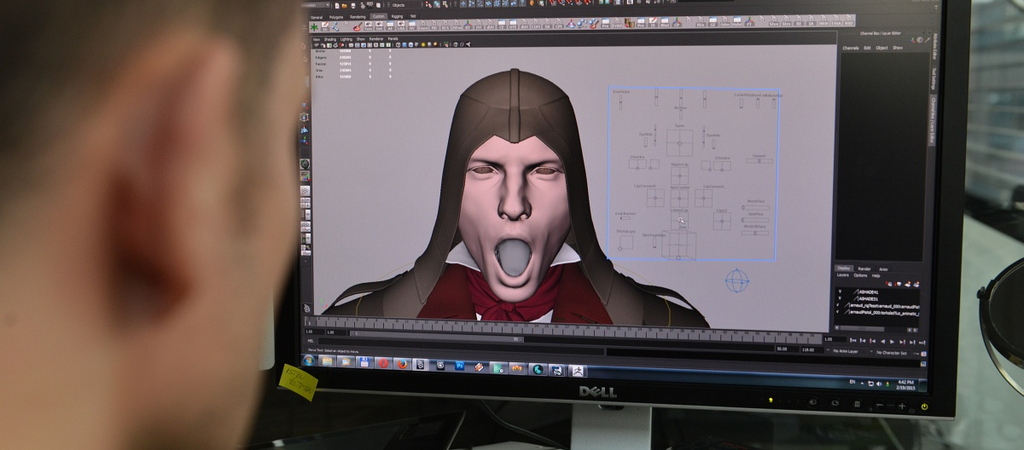
Task: Open the Renderer panel menu
Action: pos(376,39)
